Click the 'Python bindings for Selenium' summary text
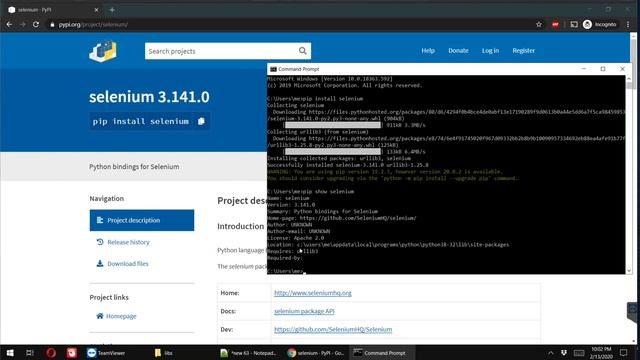 [x=134, y=167]
